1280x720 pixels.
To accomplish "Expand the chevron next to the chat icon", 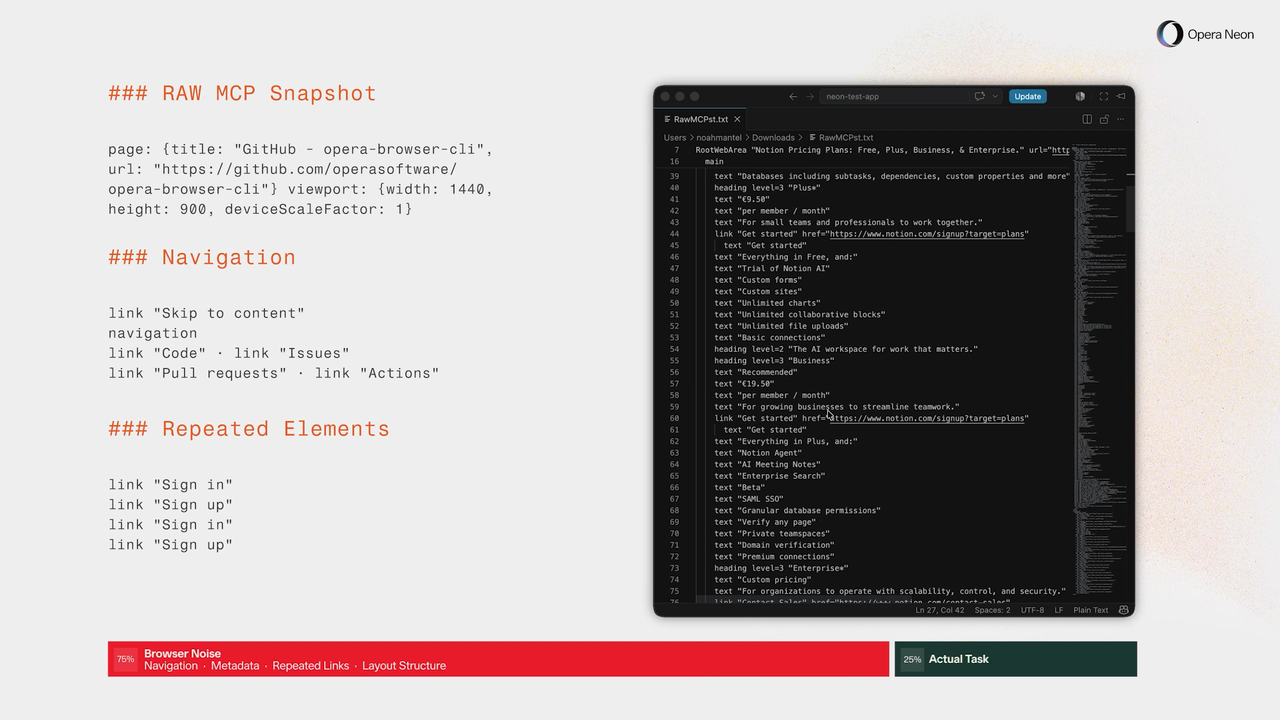I will (995, 97).
